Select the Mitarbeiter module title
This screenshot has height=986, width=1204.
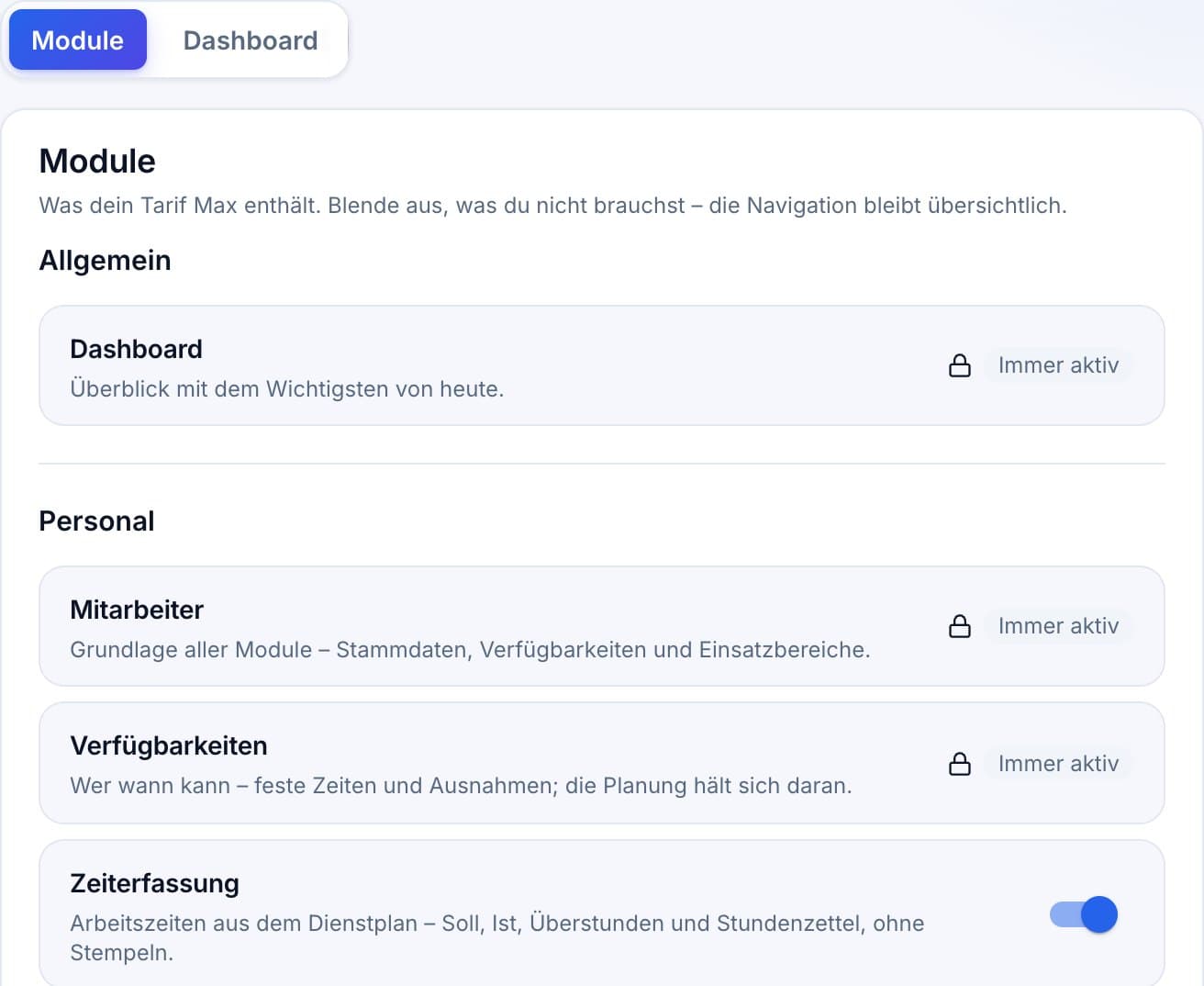[x=137, y=610]
